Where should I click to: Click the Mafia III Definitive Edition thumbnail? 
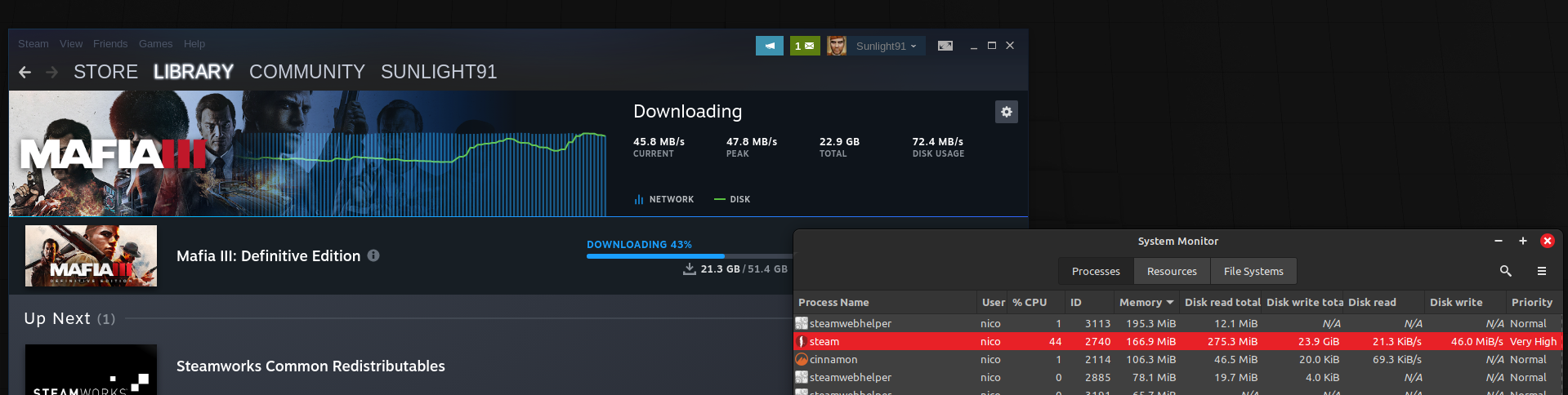91,255
